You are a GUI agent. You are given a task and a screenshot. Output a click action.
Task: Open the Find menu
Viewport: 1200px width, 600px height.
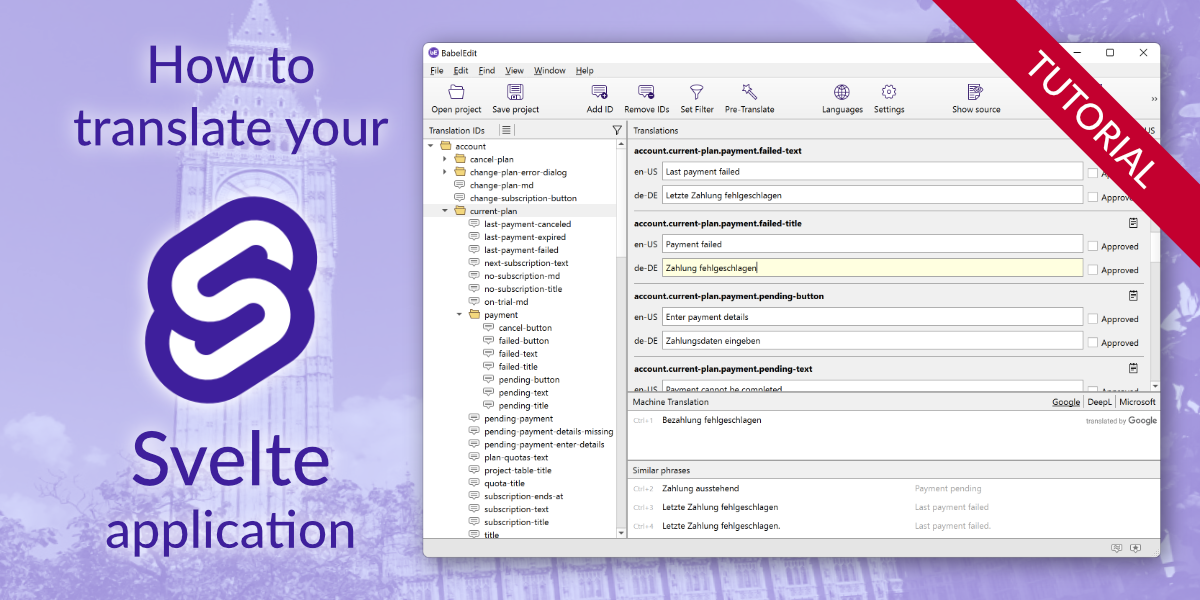tap(487, 71)
